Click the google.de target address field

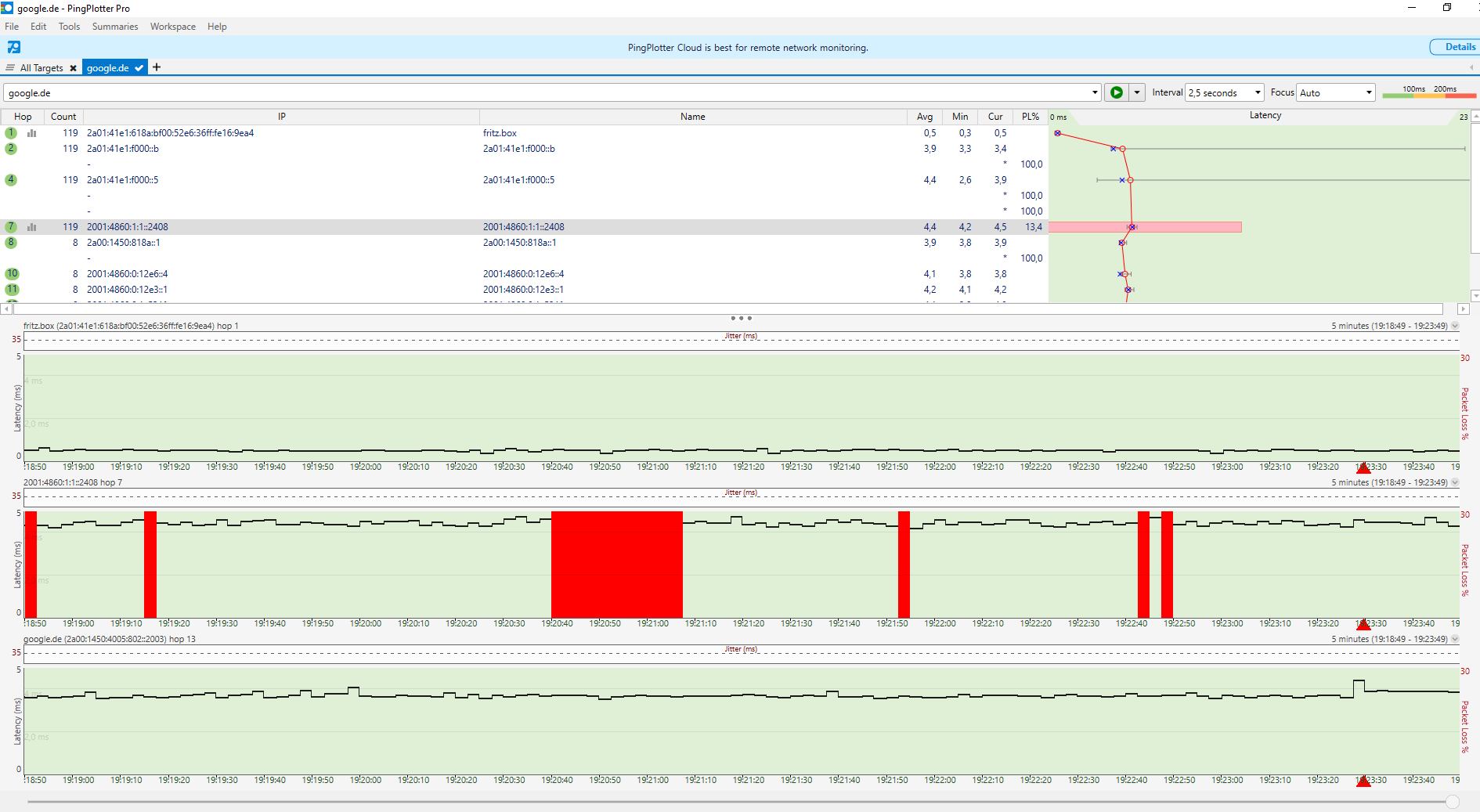point(547,92)
